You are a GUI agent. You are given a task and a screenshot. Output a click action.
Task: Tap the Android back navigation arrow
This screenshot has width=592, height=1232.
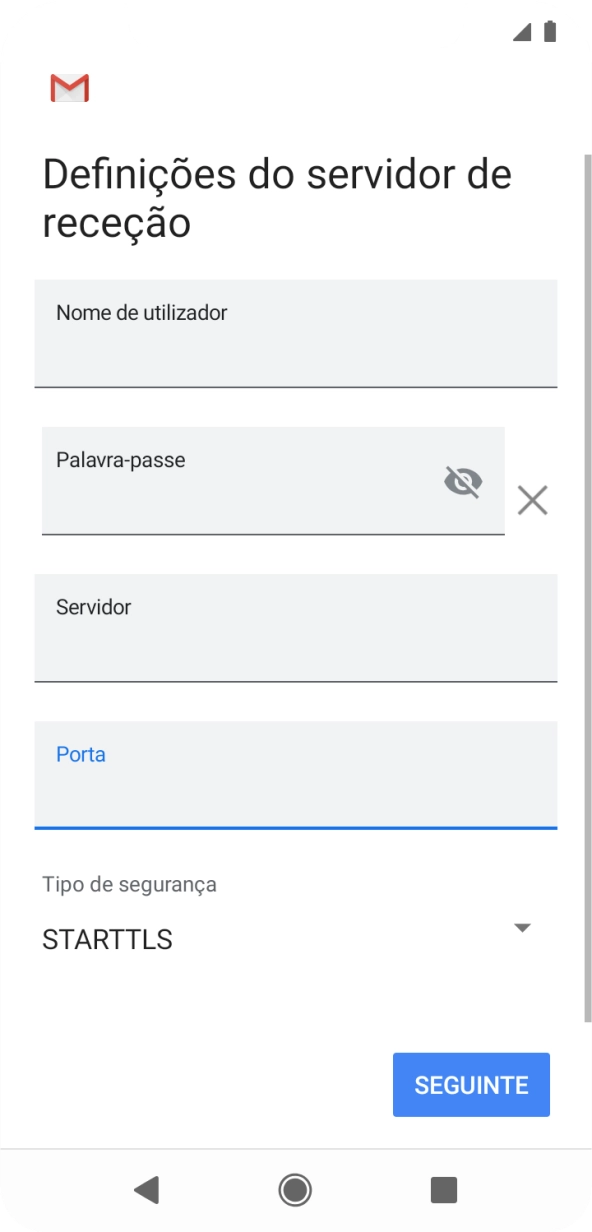(x=148, y=1190)
